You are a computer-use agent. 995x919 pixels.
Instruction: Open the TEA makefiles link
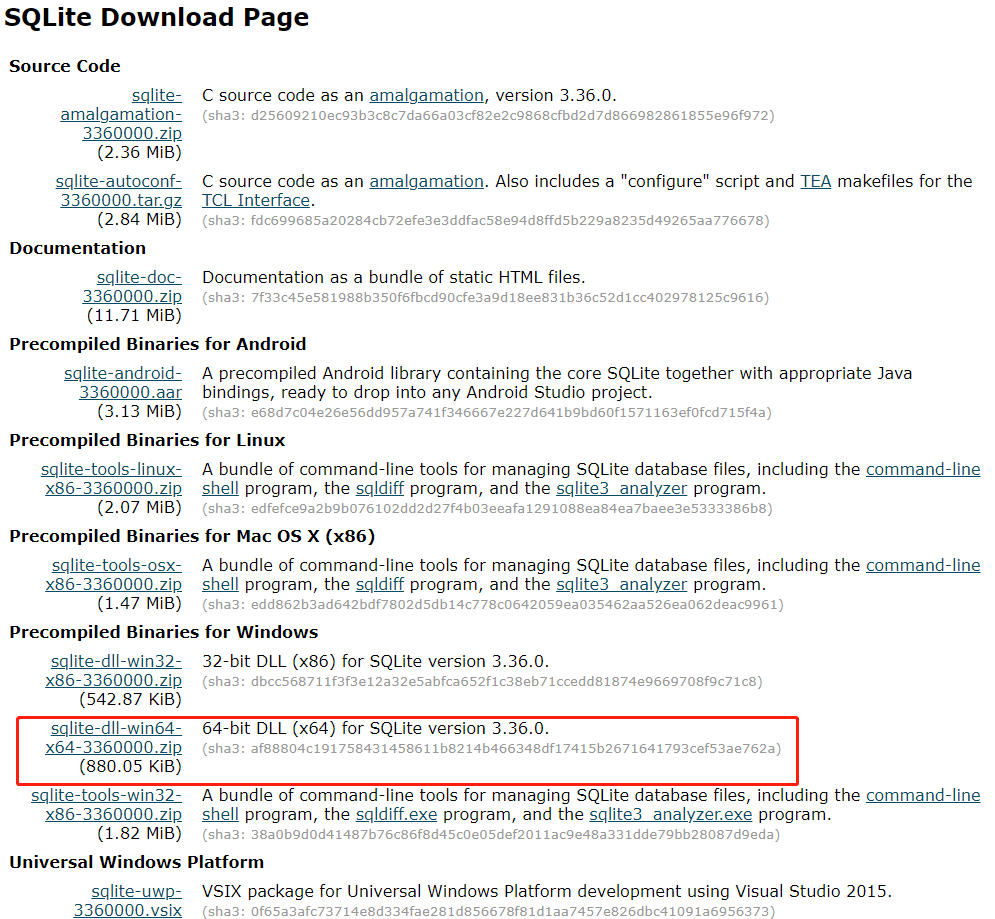pos(815,181)
